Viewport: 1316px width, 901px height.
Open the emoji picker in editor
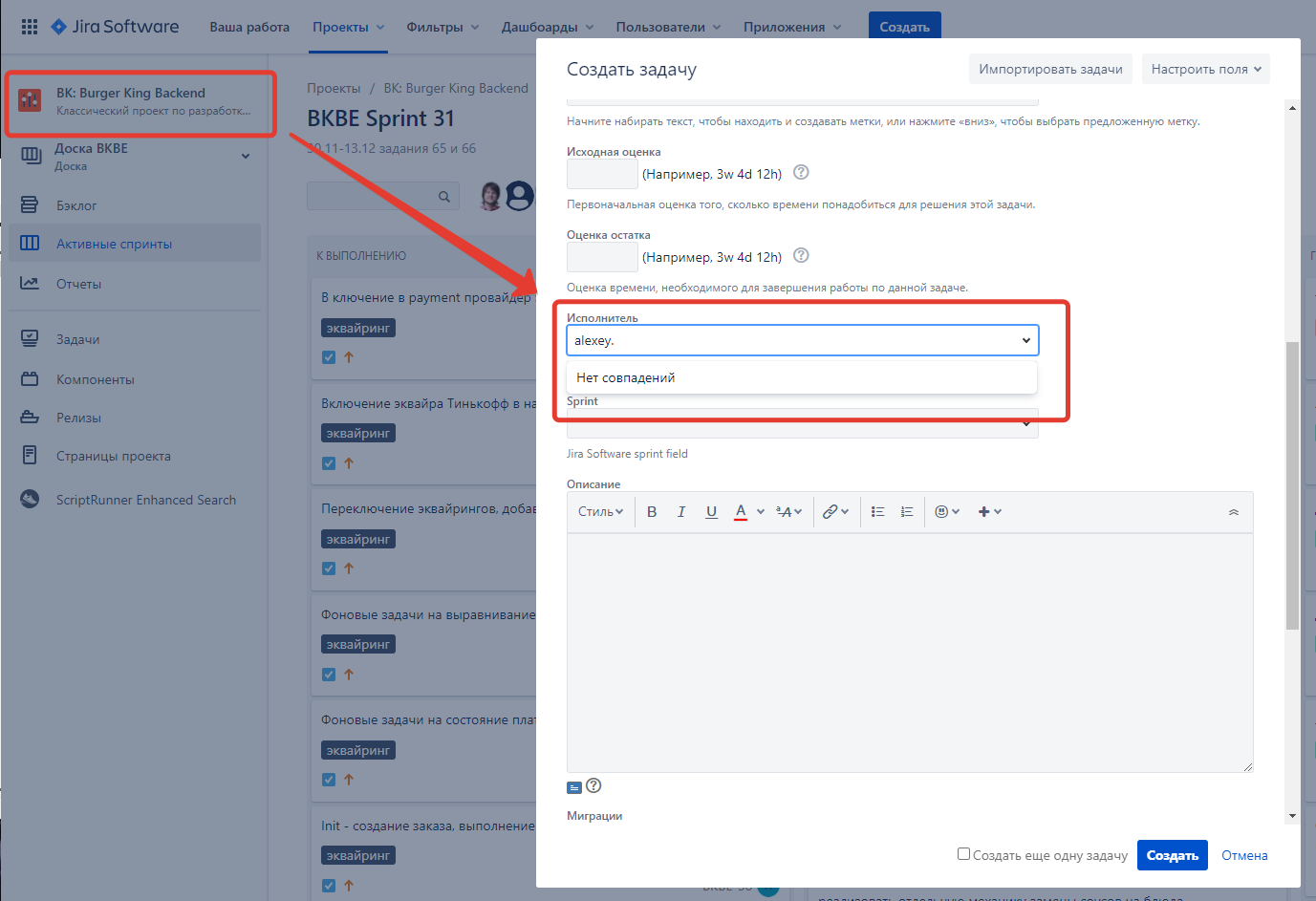(x=941, y=512)
